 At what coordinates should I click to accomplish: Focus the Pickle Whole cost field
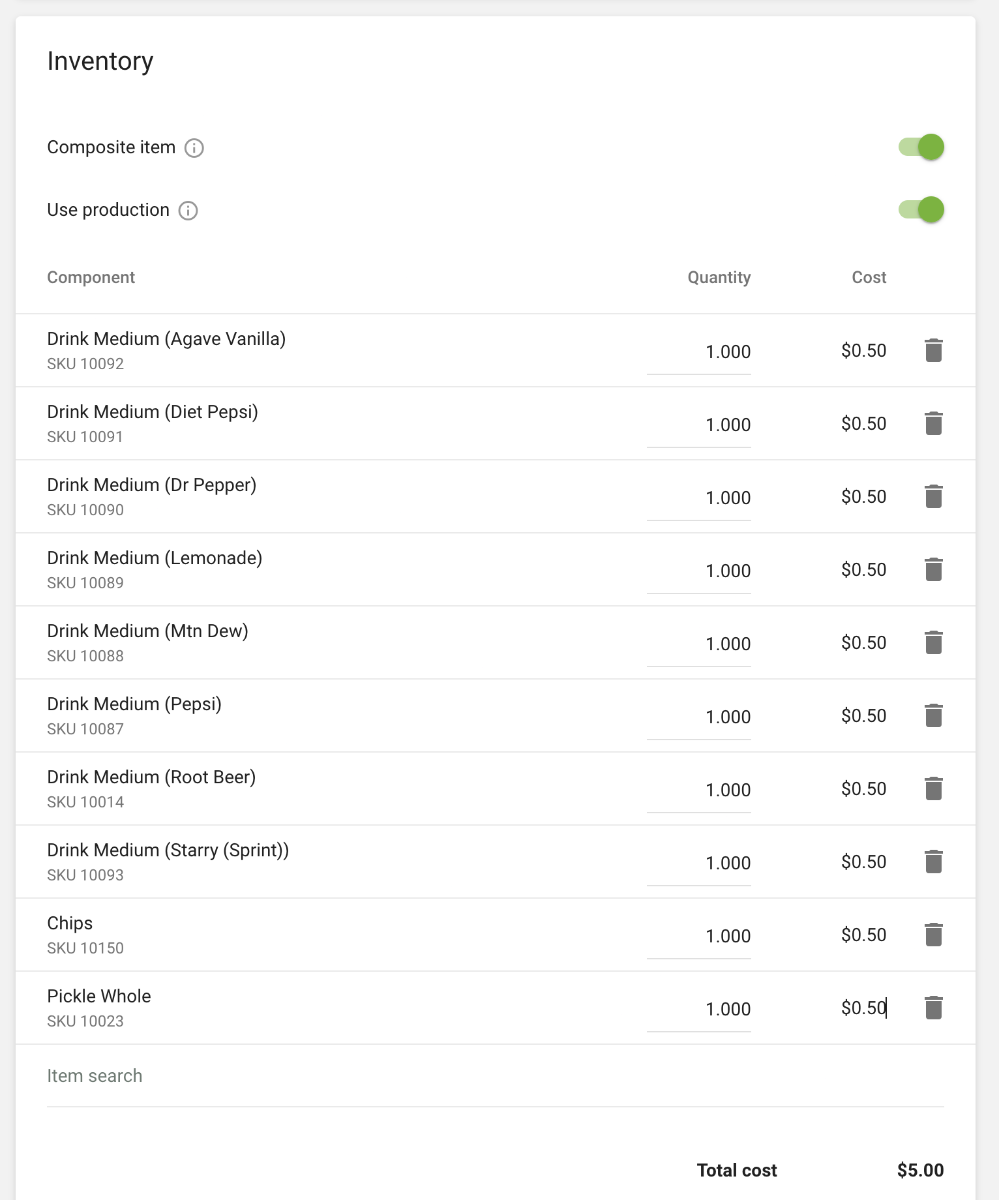point(864,1008)
